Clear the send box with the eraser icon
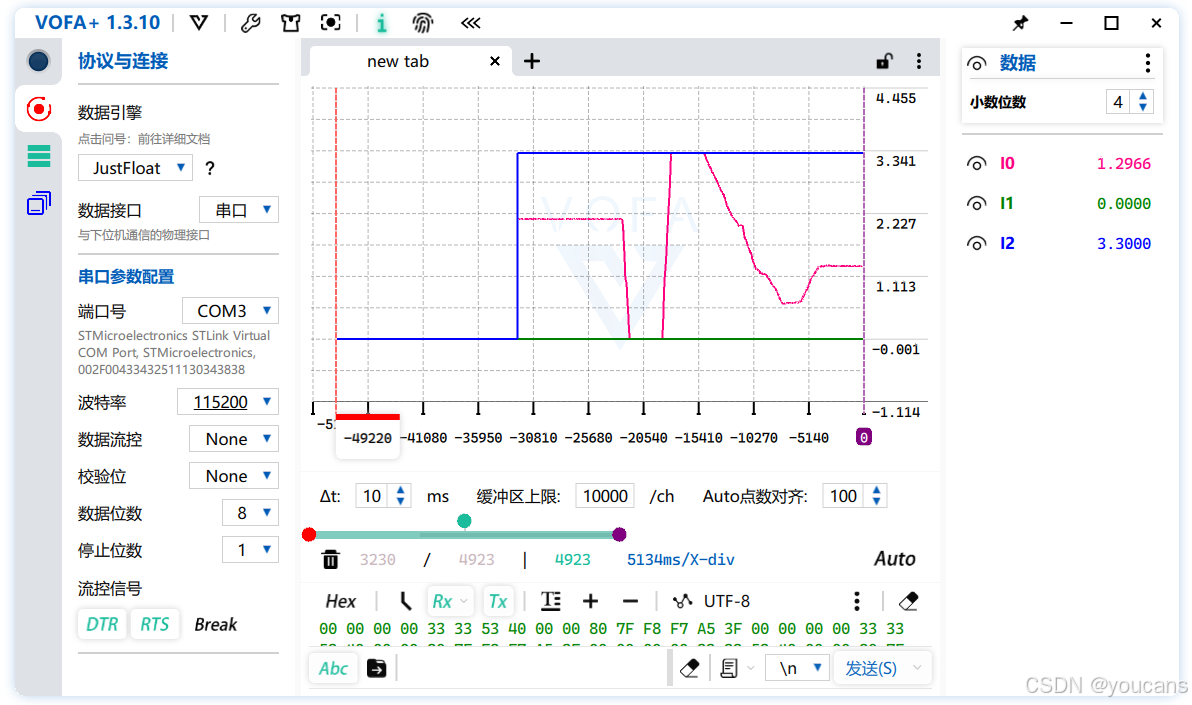The height and width of the screenshot is (705, 1192). (x=690, y=668)
